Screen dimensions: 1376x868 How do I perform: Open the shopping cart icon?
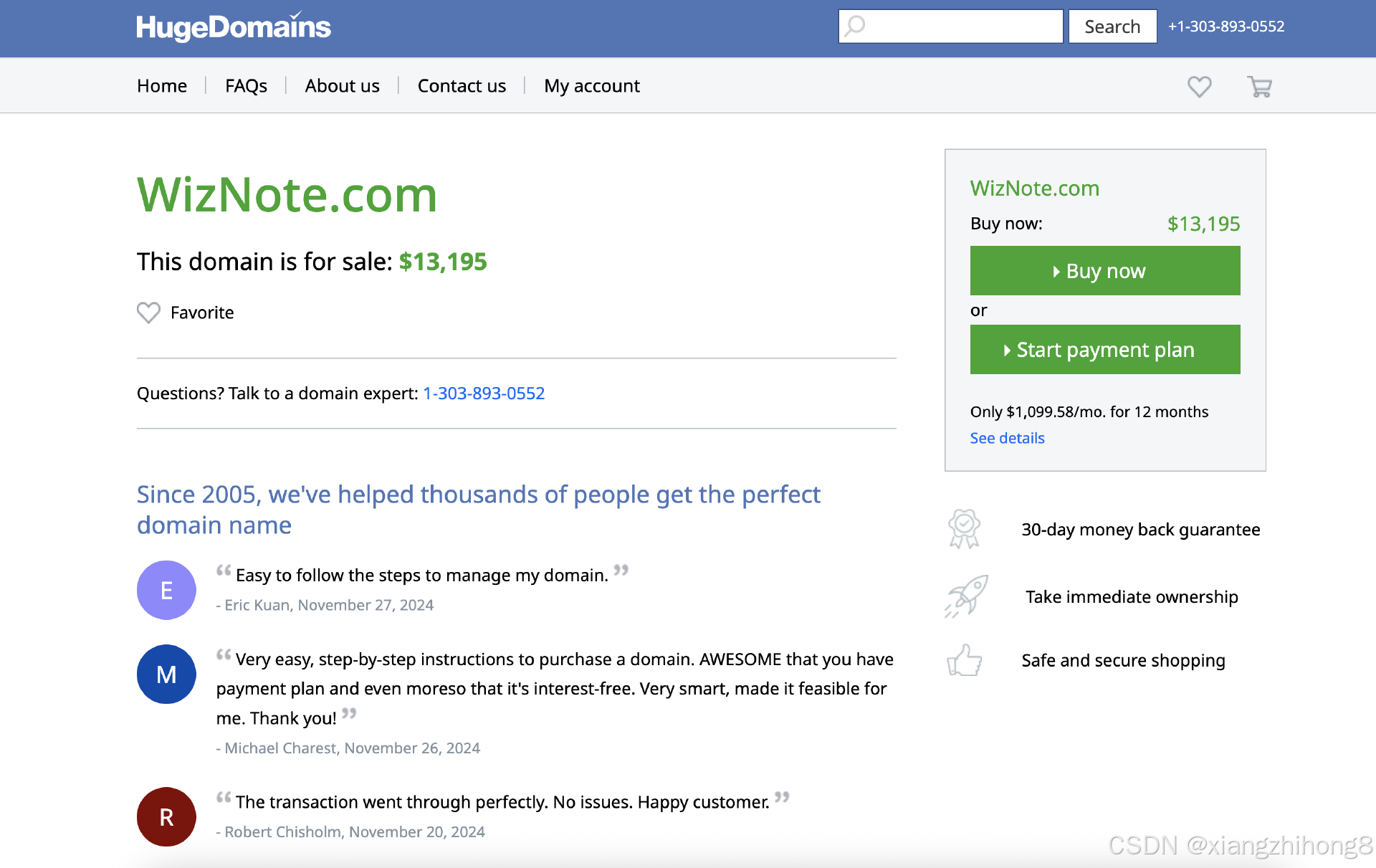click(1259, 87)
